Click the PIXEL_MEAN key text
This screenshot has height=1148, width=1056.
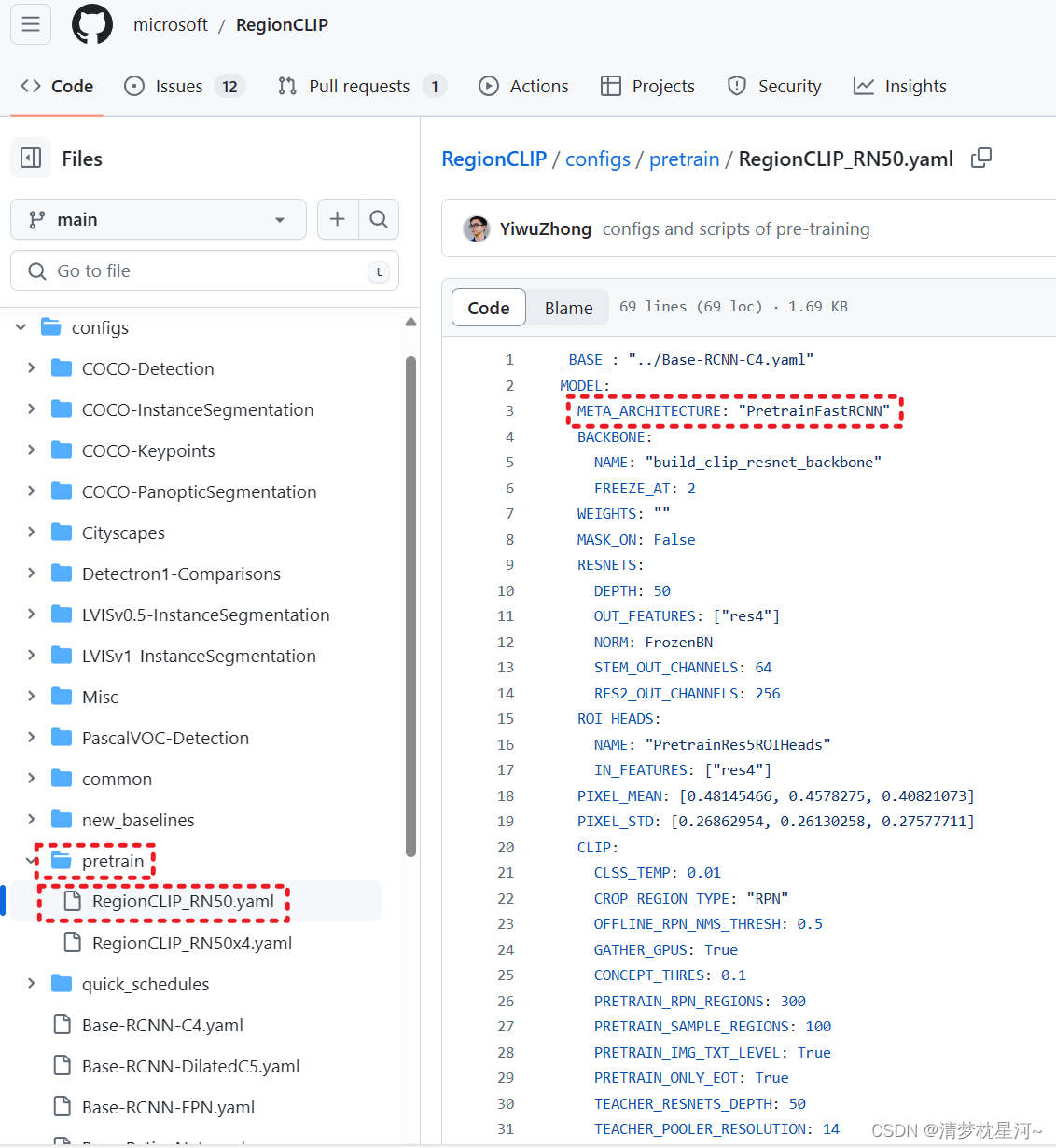click(619, 795)
